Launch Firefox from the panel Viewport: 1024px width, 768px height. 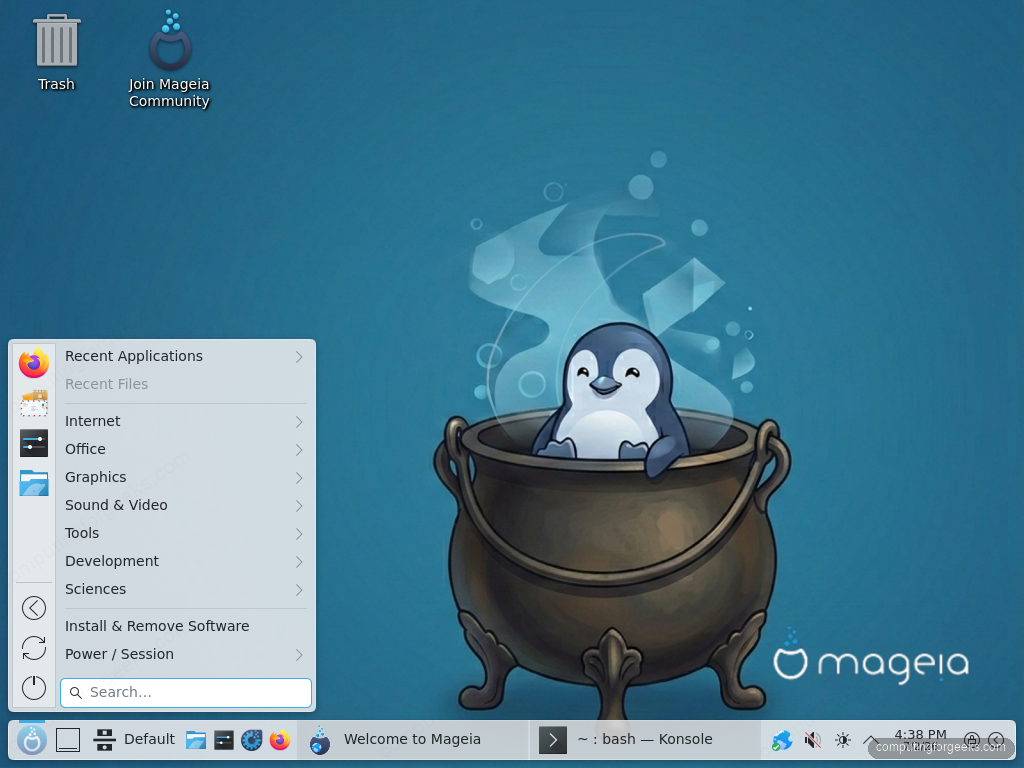click(x=280, y=740)
